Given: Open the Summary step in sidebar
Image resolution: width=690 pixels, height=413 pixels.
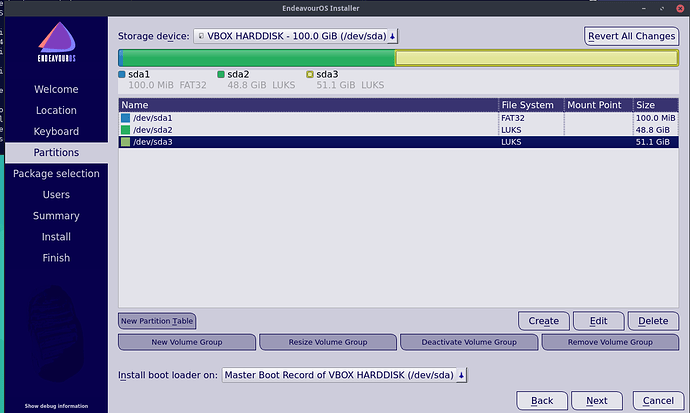Looking at the screenshot, I should point(56,216).
